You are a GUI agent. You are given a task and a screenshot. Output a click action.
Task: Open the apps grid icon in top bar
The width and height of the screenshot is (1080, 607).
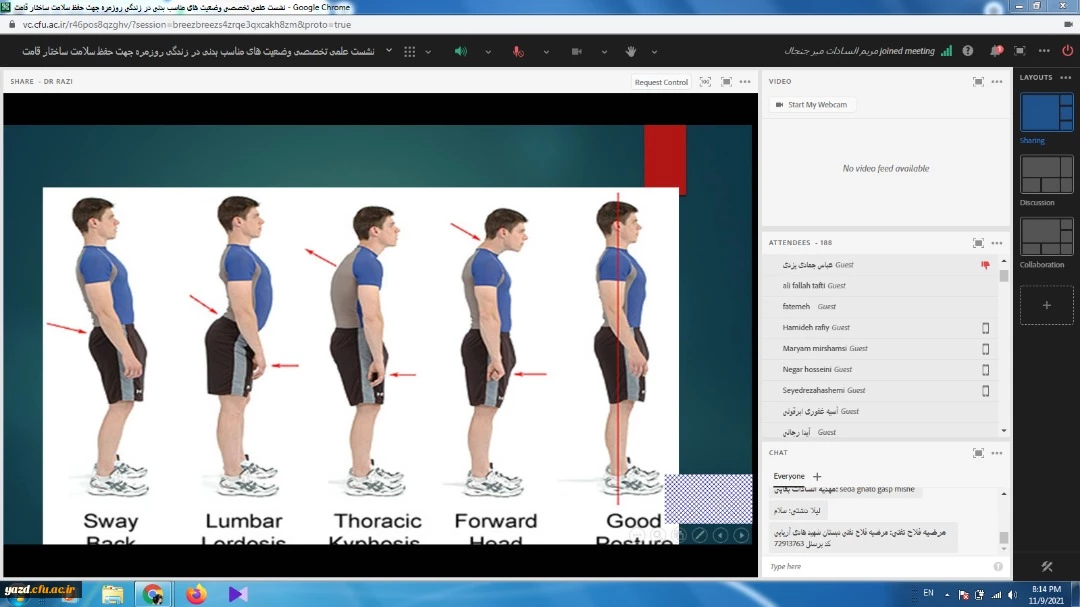[x=409, y=51]
